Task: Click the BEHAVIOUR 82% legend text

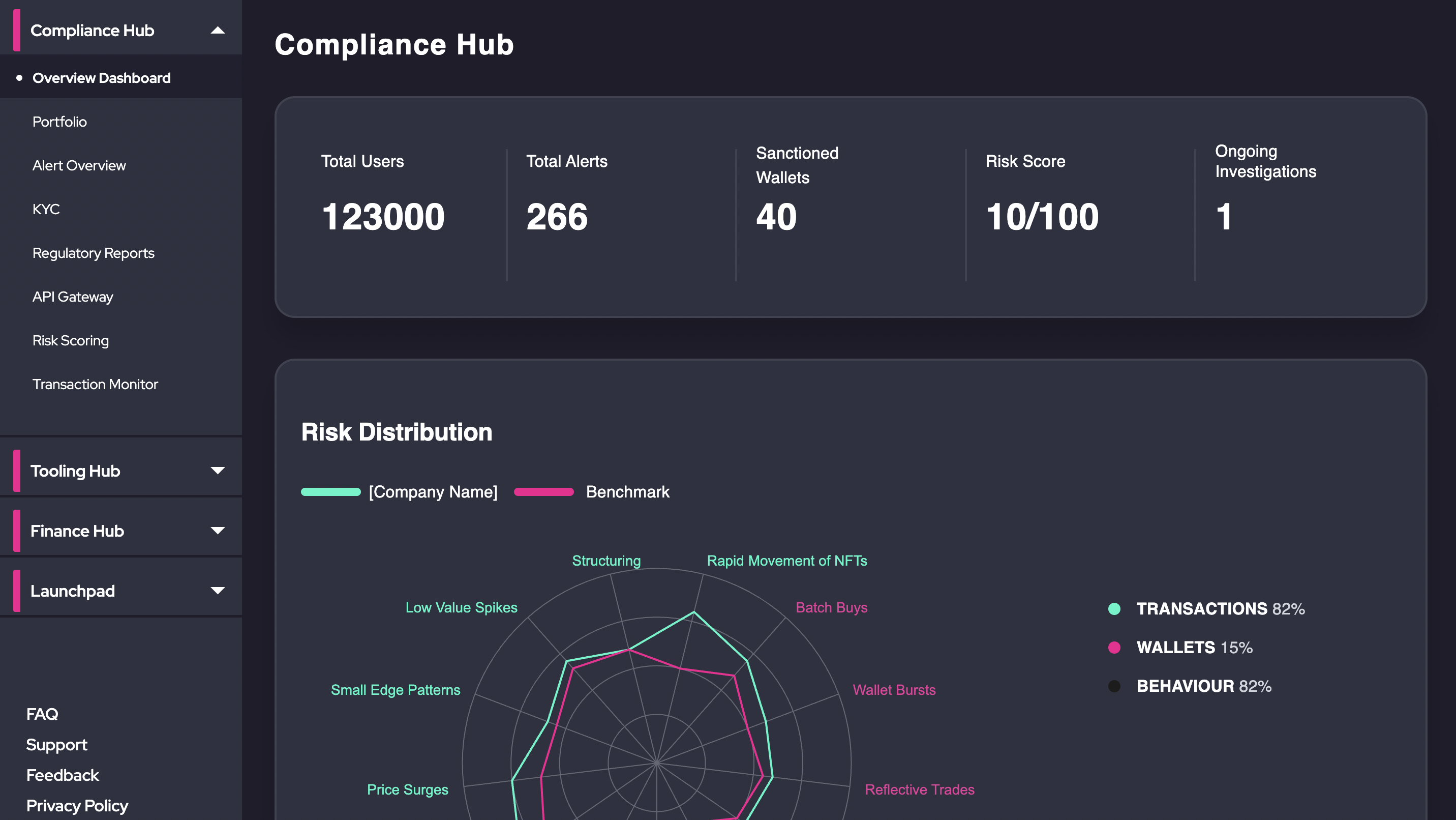Action: click(1204, 687)
